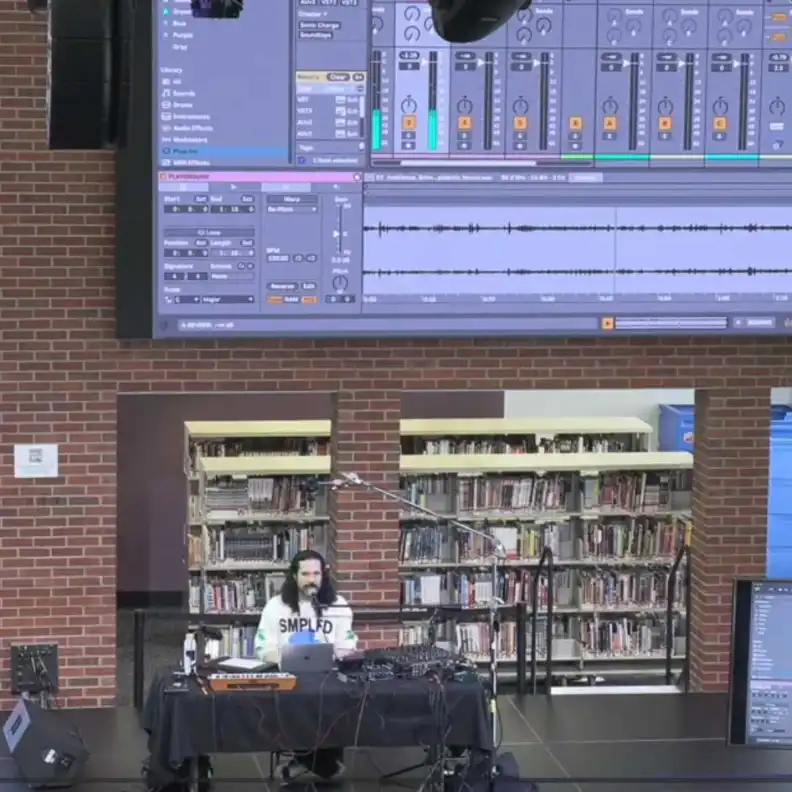The image size is (792, 792).
Task: Select the Gray collection label
Action: (x=178, y=47)
